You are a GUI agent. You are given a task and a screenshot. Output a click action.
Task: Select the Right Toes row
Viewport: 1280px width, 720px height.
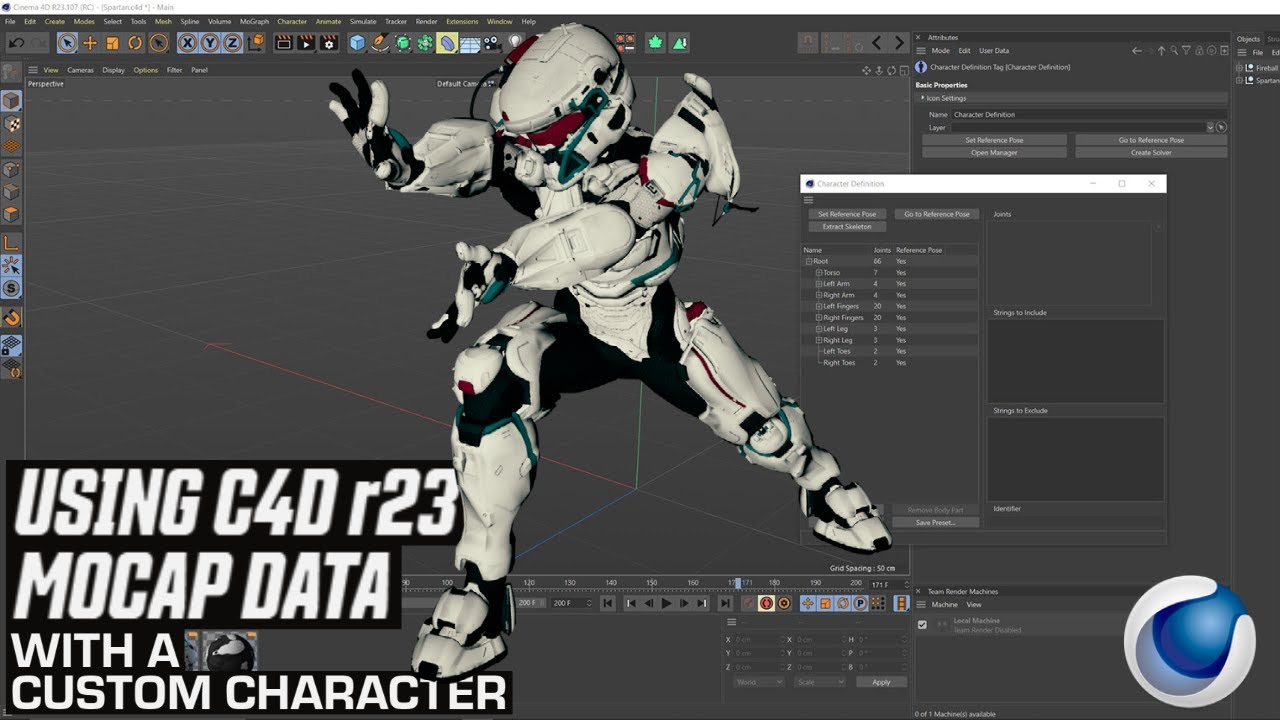pyautogui.click(x=890, y=363)
